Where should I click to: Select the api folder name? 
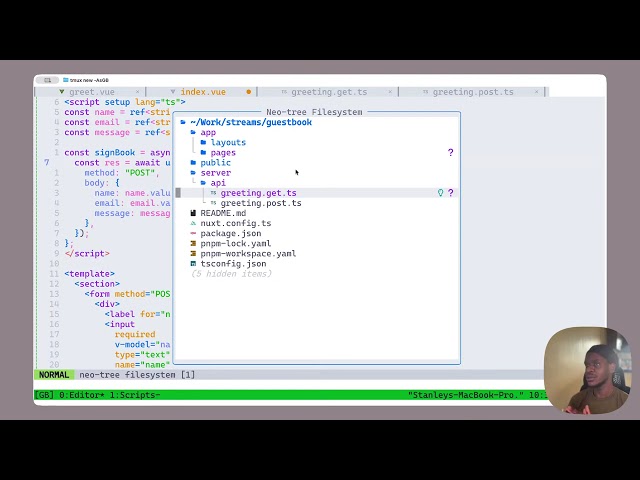pyautogui.click(x=218, y=183)
